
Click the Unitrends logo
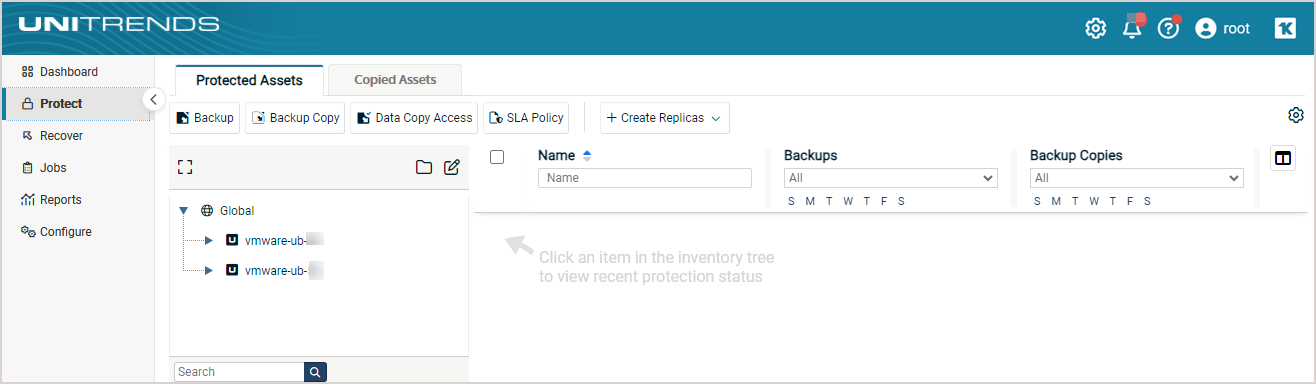coord(119,23)
